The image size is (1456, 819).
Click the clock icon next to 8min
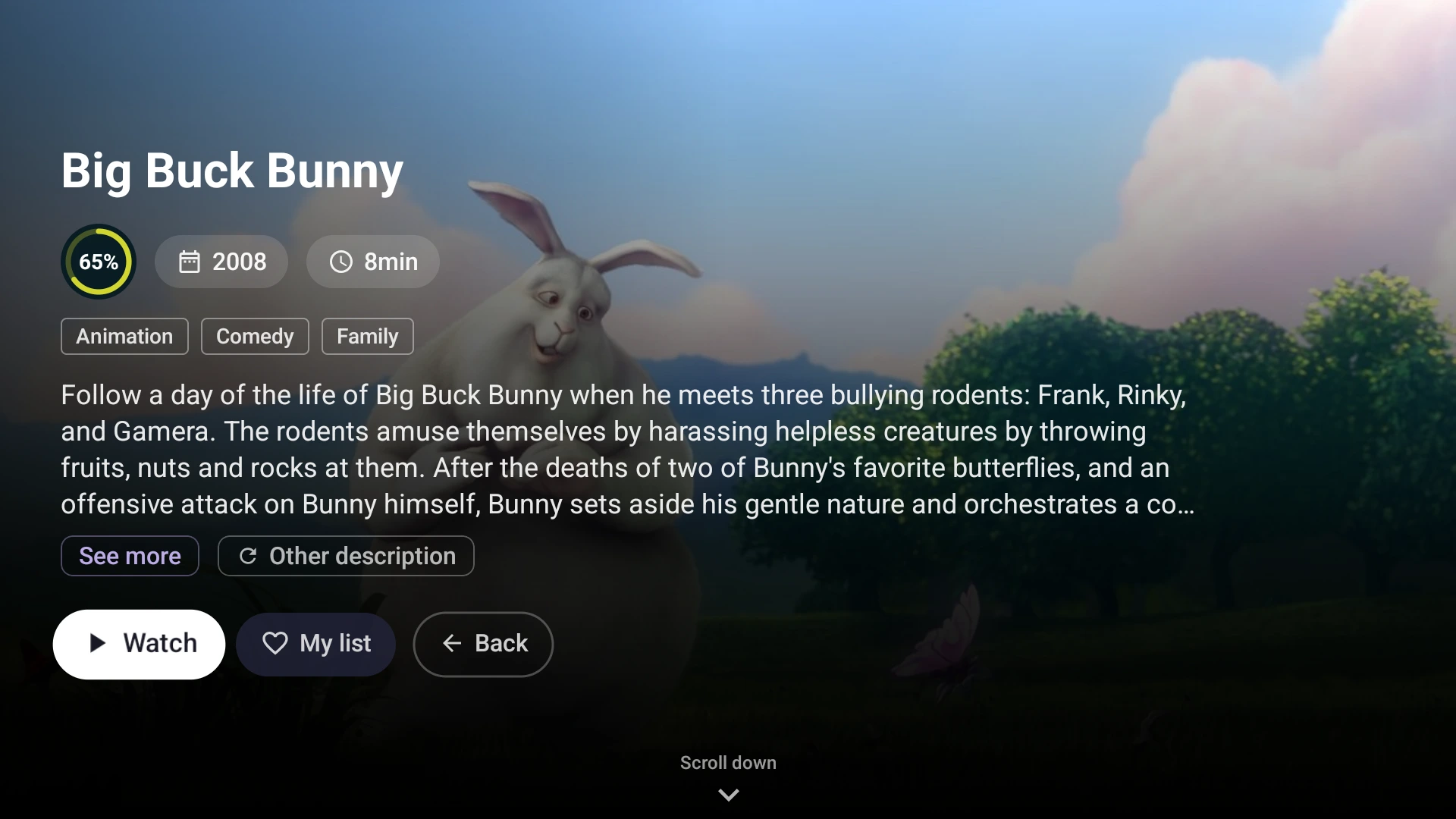click(x=341, y=262)
